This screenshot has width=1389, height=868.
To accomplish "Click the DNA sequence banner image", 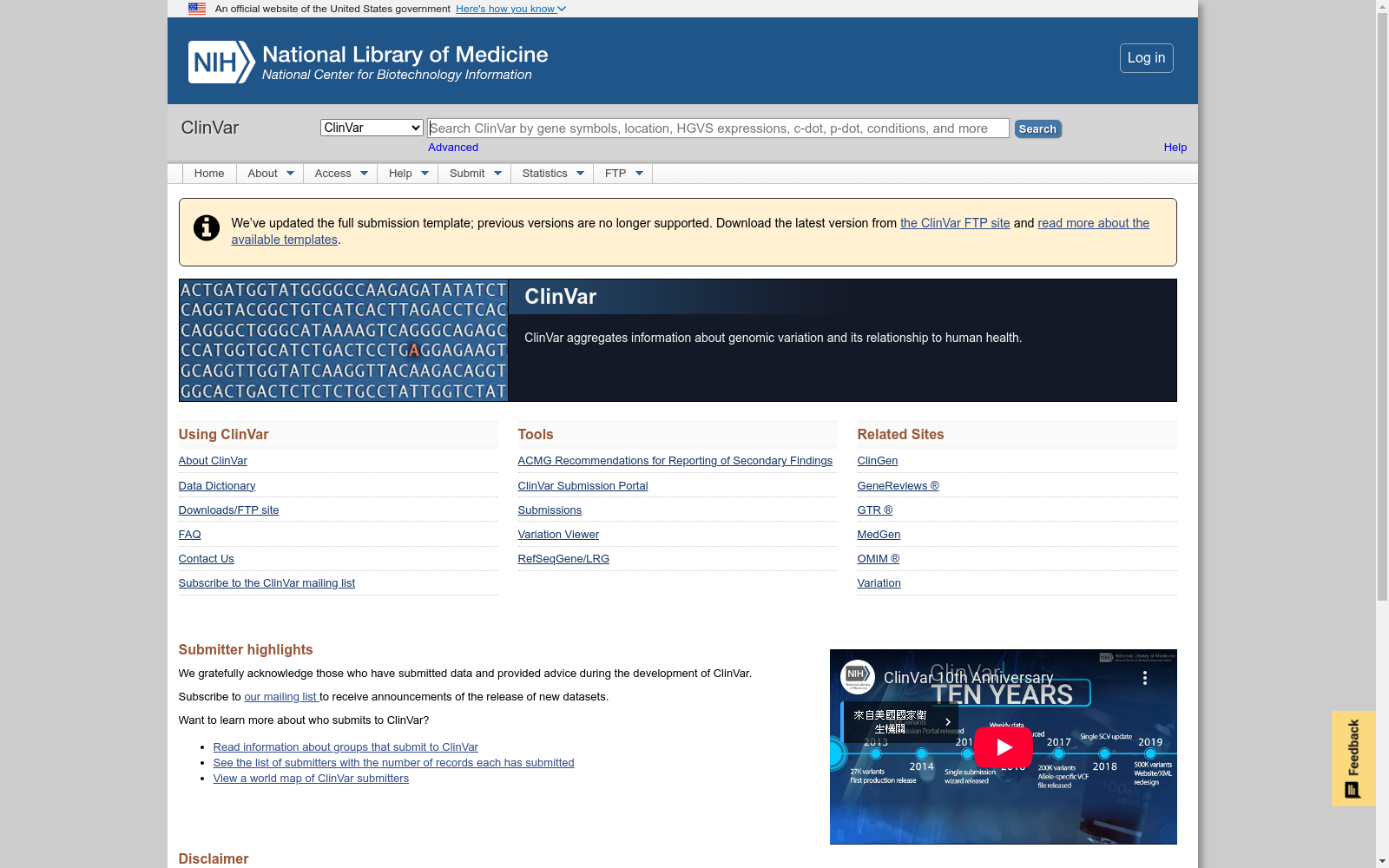I will (343, 340).
